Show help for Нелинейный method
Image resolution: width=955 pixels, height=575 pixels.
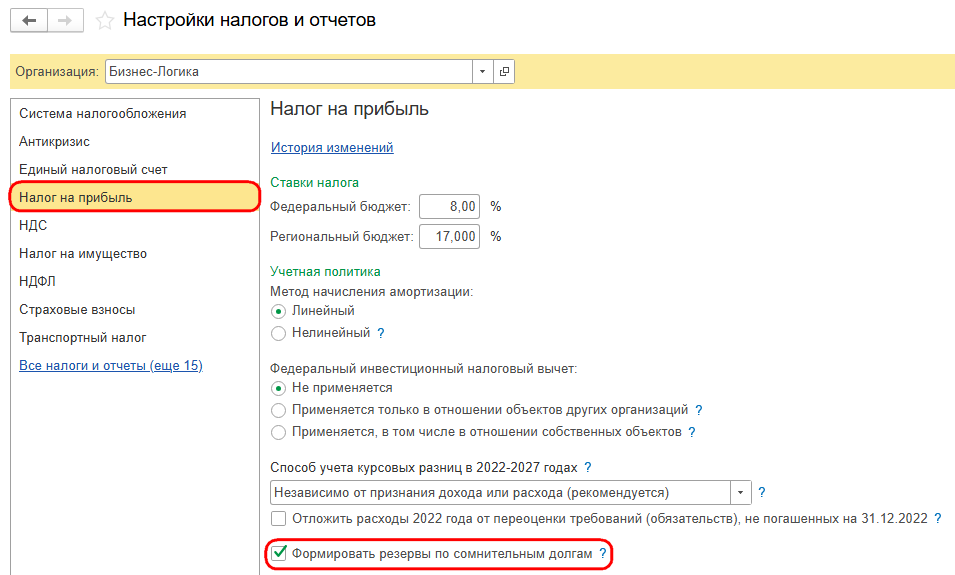(x=381, y=333)
